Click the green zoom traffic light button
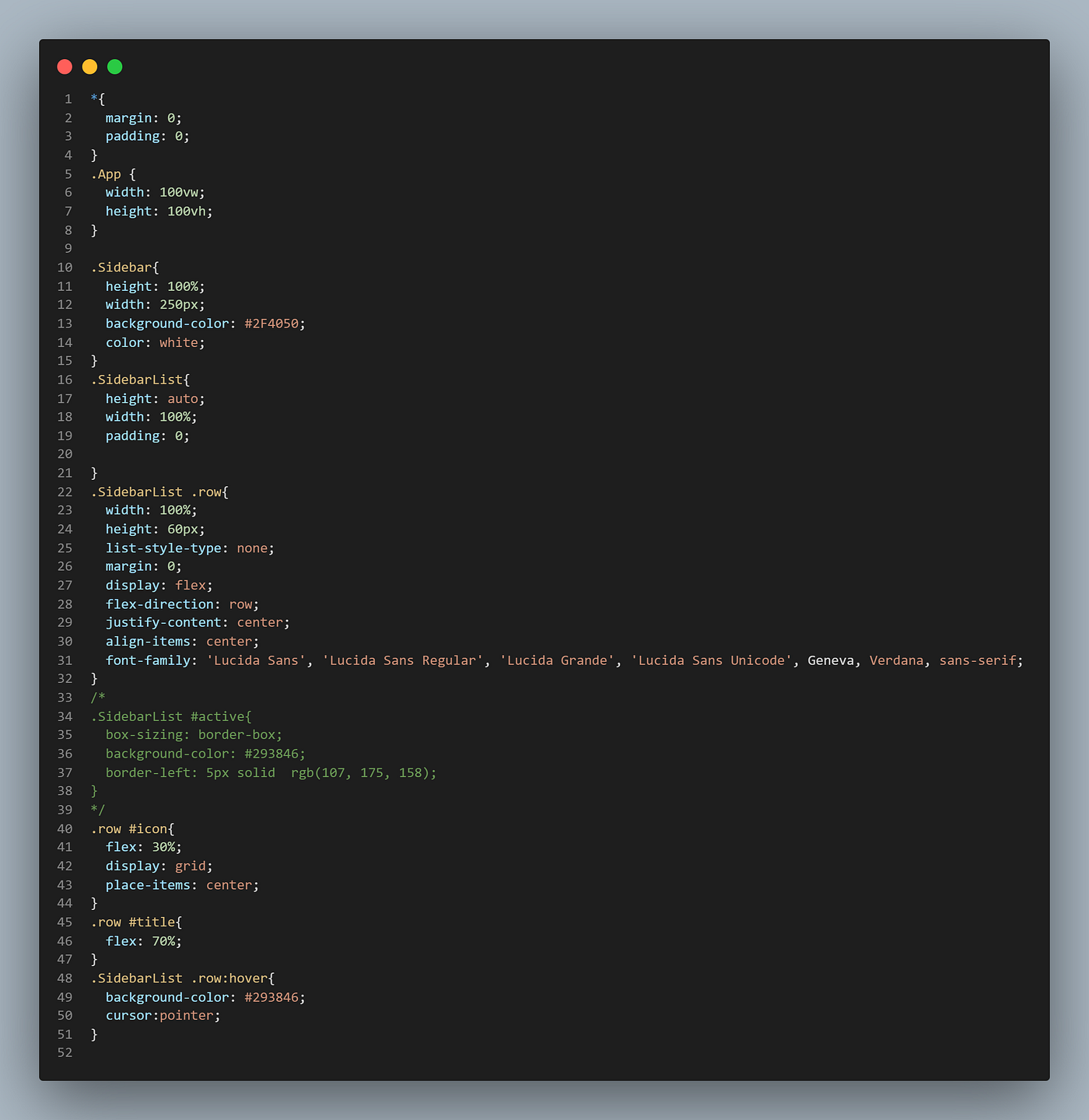This screenshot has height=1120, width=1089. 114,67
